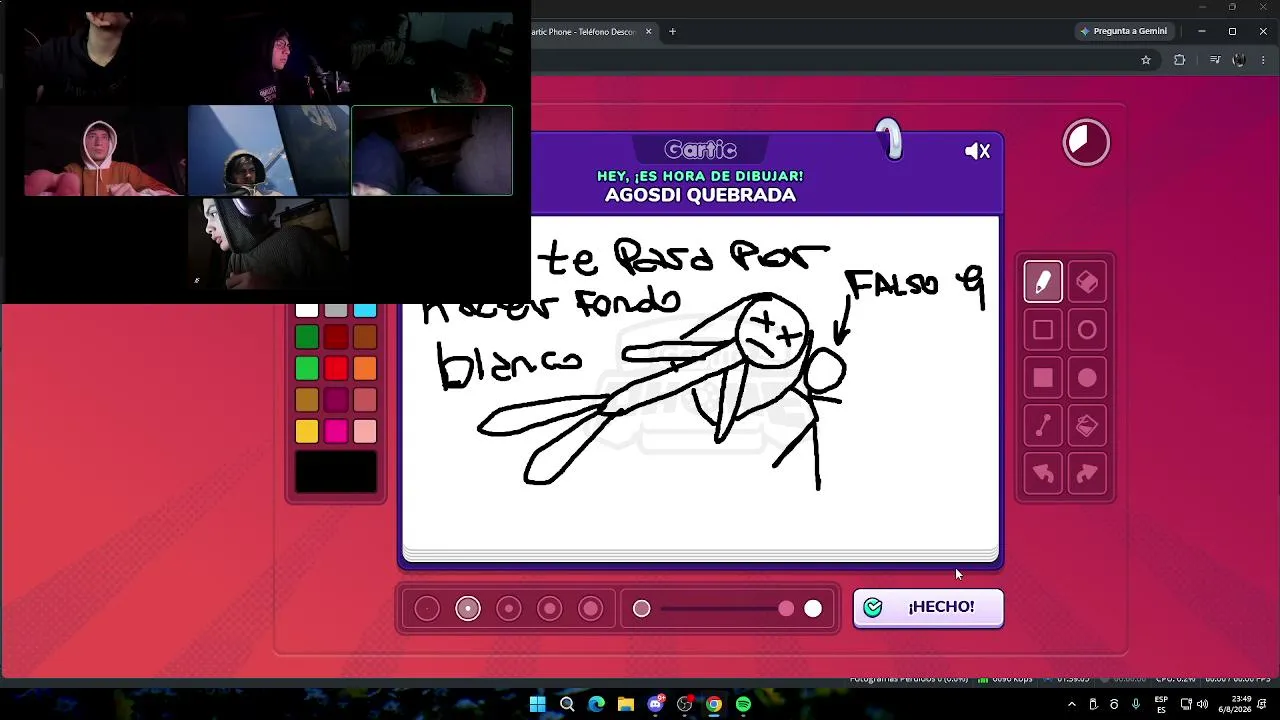Open File Explorer from the taskbar
The image size is (1280, 720).
(x=626, y=704)
